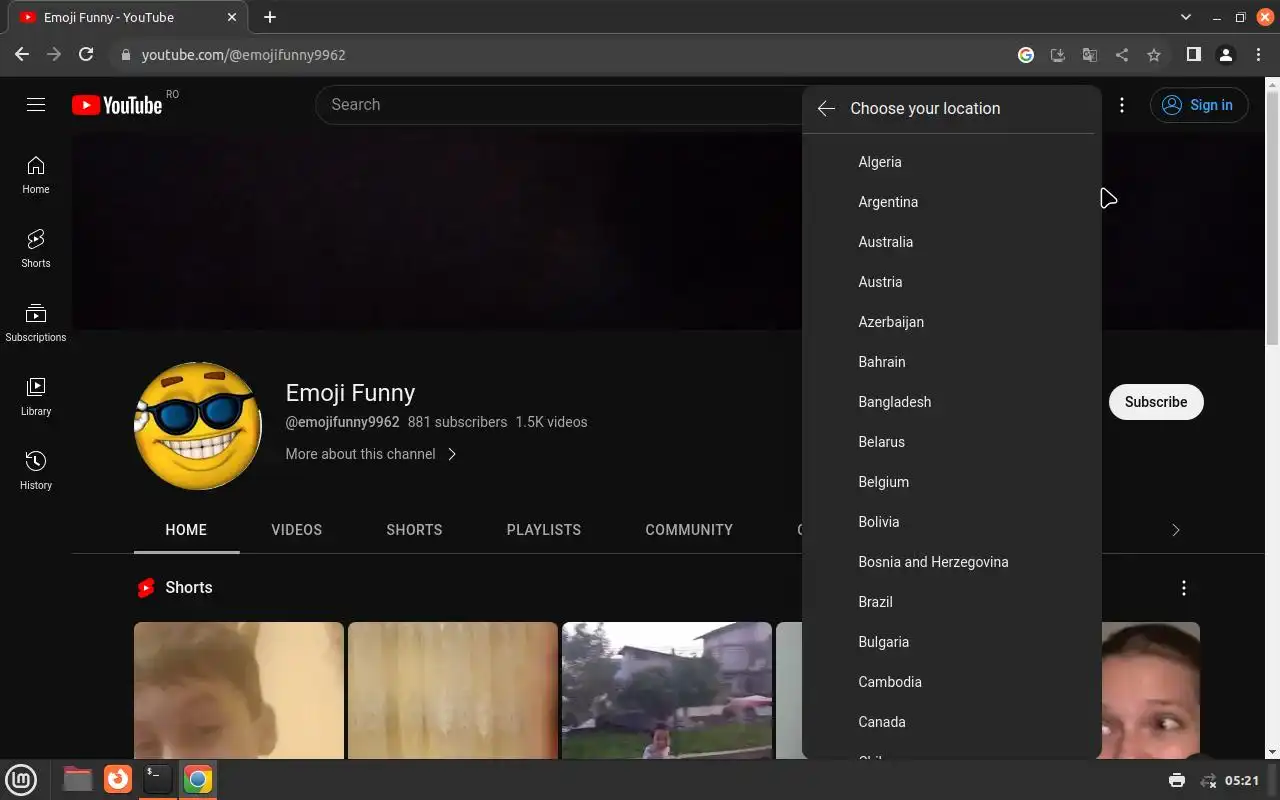Open Google Translate icon in address bar

pyautogui.click(x=1090, y=55)
